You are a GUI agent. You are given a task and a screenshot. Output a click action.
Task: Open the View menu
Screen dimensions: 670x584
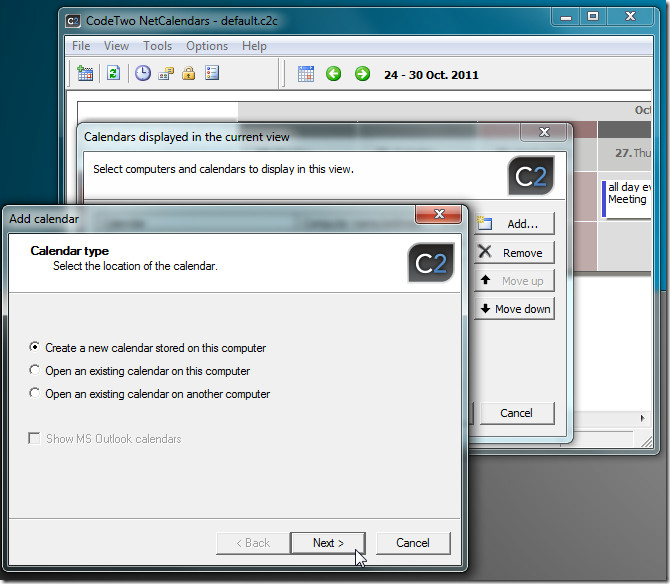(x=116, y=46)
